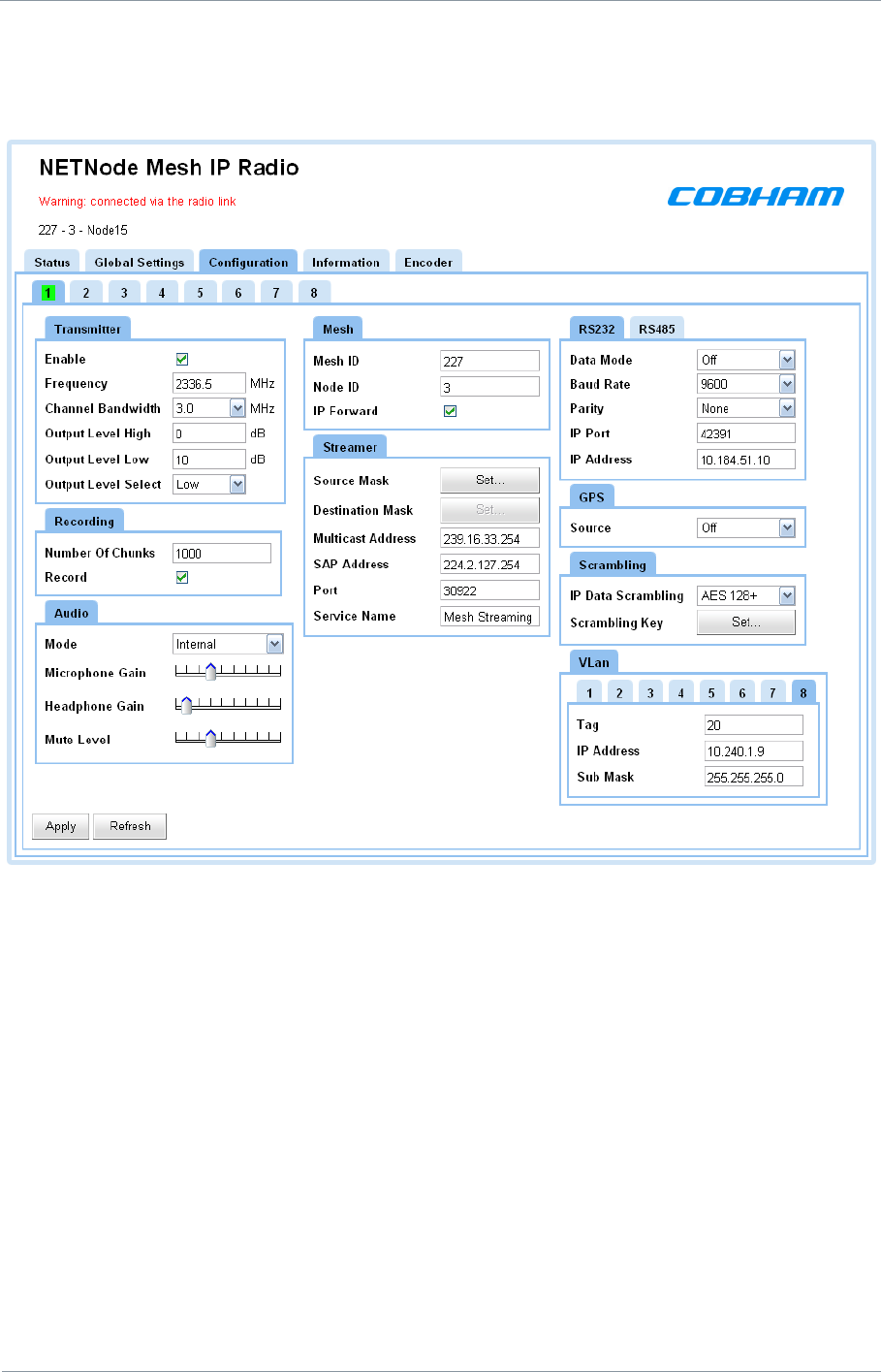Click the Streamer Port field

coord(490,590)
